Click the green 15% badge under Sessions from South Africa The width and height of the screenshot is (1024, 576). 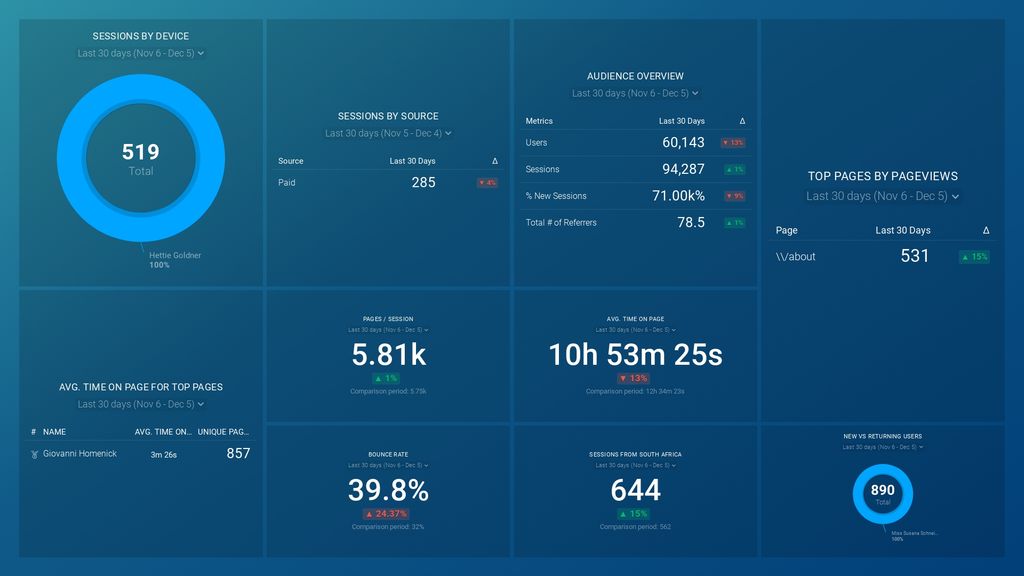tap(636, 512)
